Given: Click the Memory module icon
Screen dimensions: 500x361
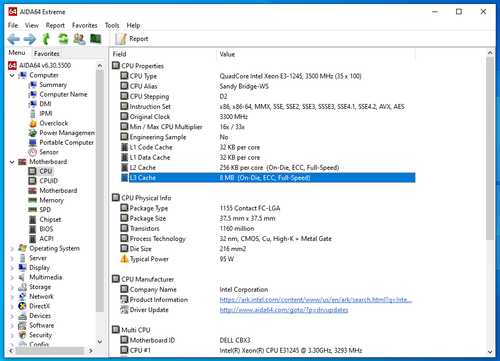Looking at the screenshot, I should coord(32,200).
